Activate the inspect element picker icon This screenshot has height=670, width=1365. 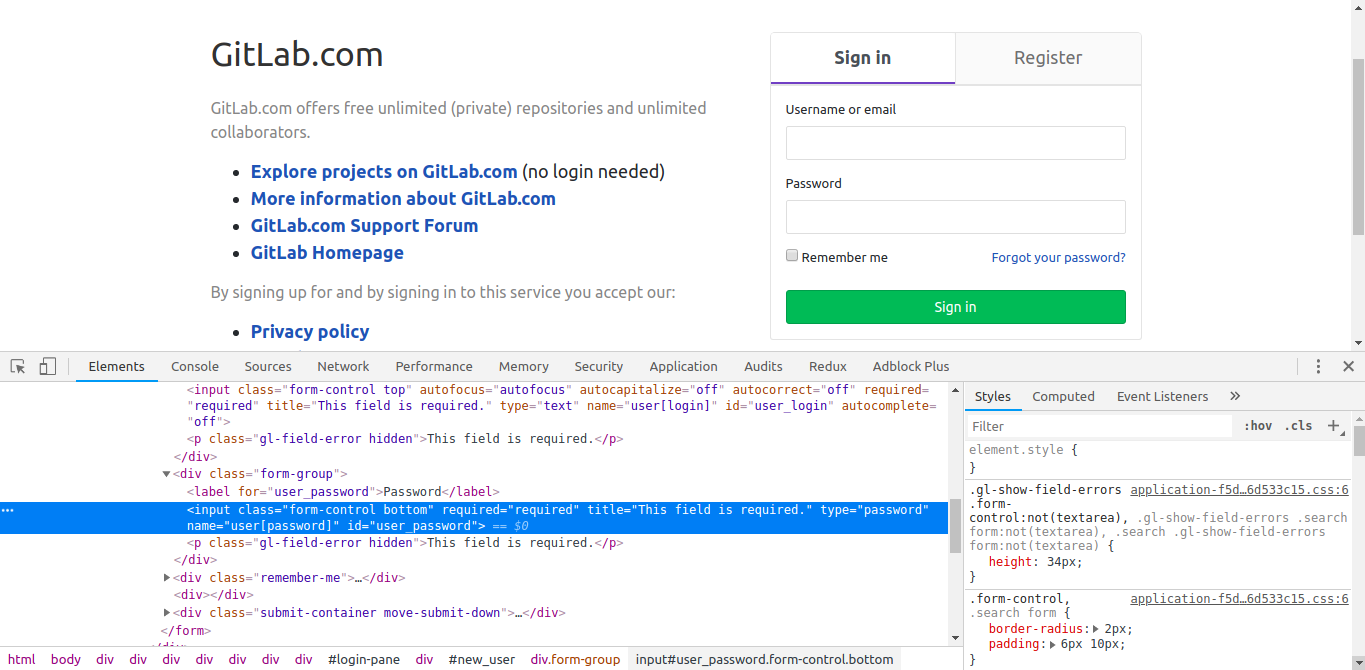coord(18,367)
